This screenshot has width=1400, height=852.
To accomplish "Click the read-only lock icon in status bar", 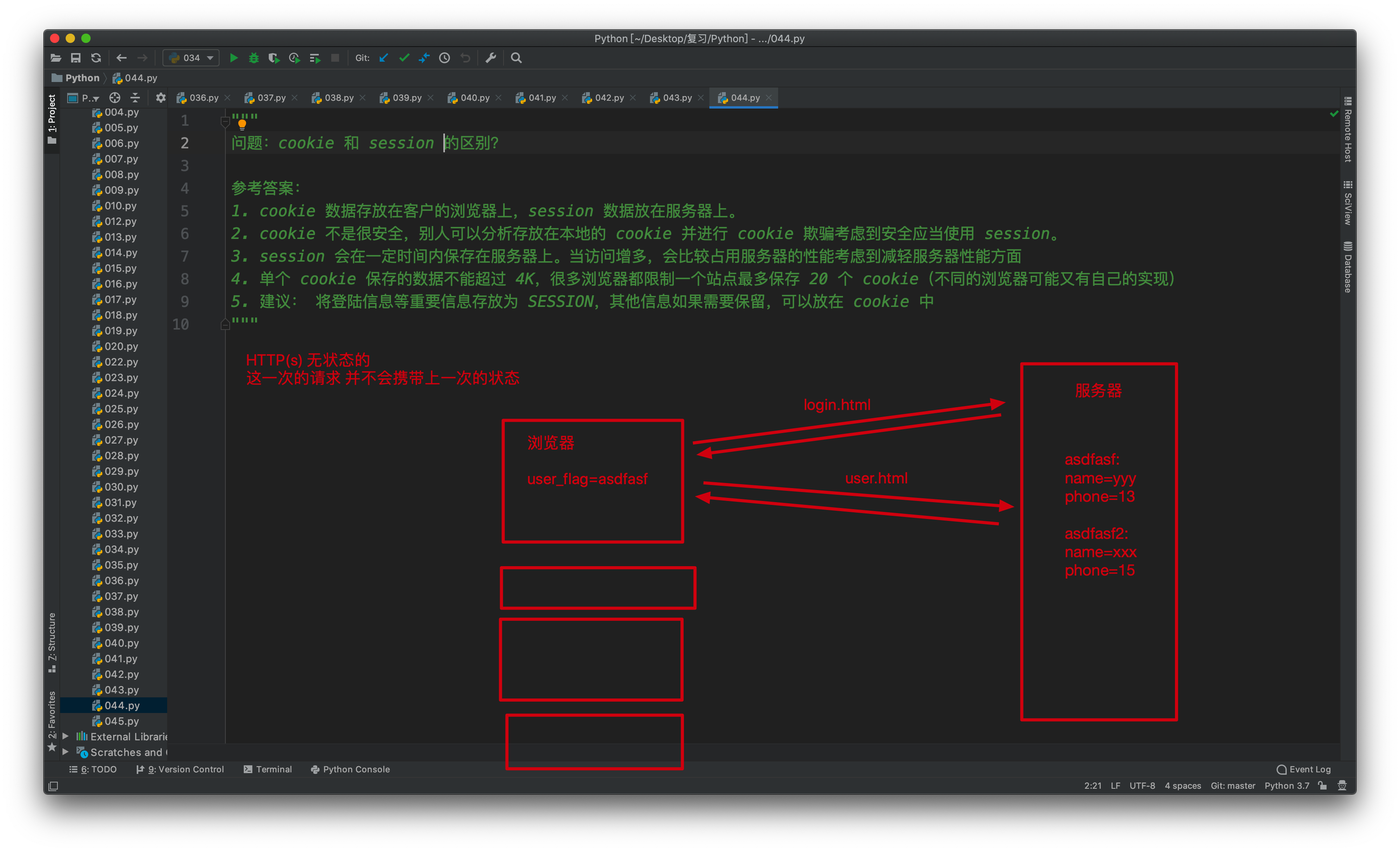I will tap(1323, 786).
